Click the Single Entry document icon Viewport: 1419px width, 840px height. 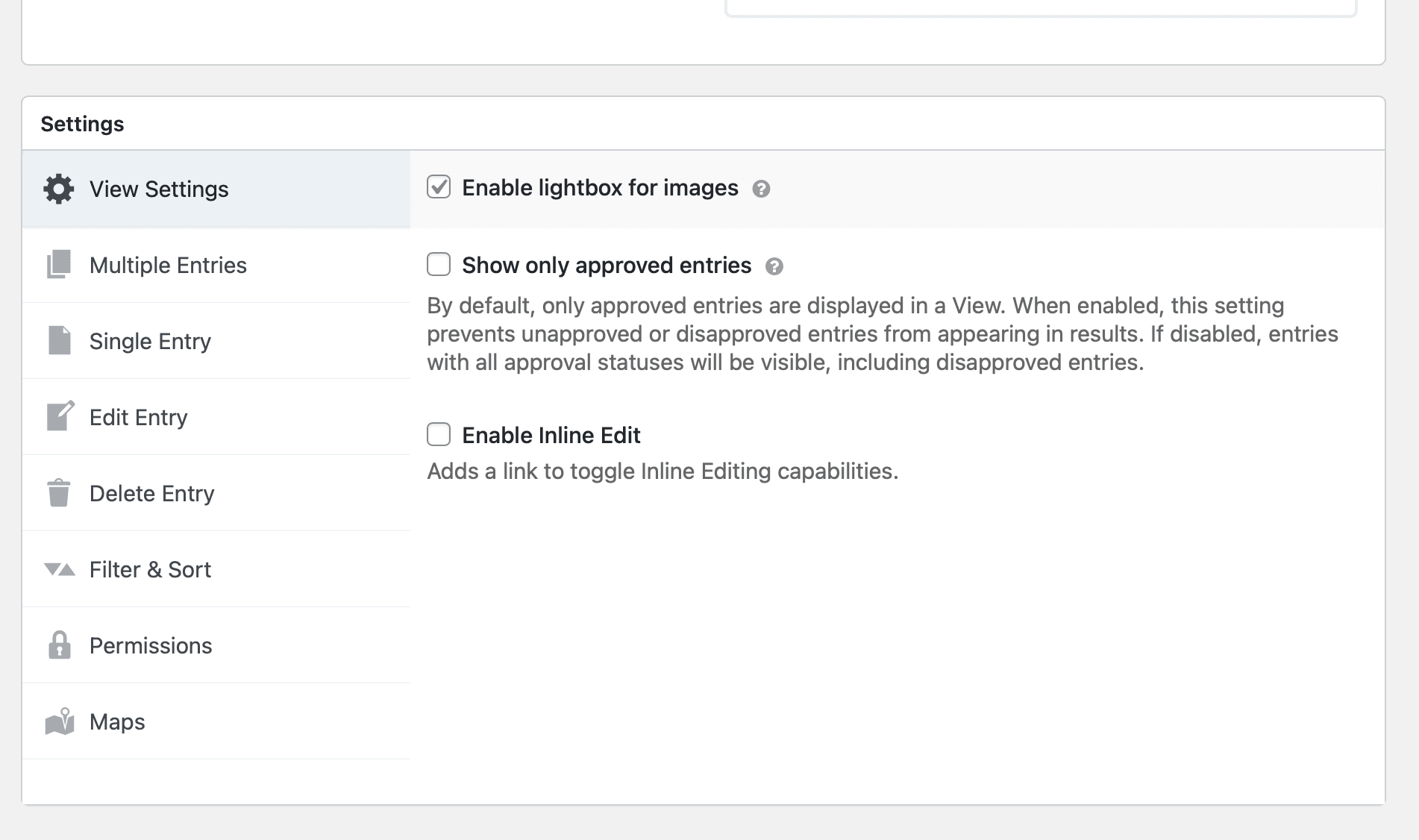coord(60,341)
